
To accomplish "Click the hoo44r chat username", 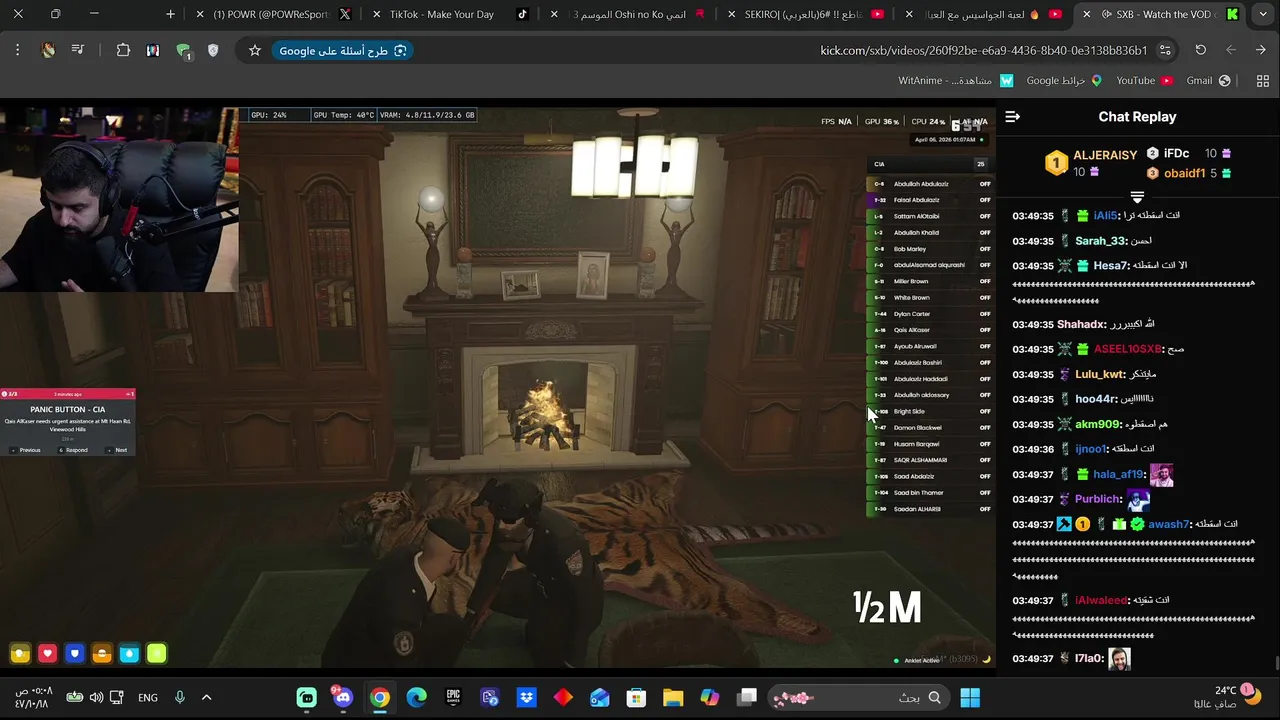I will 1096,399.
